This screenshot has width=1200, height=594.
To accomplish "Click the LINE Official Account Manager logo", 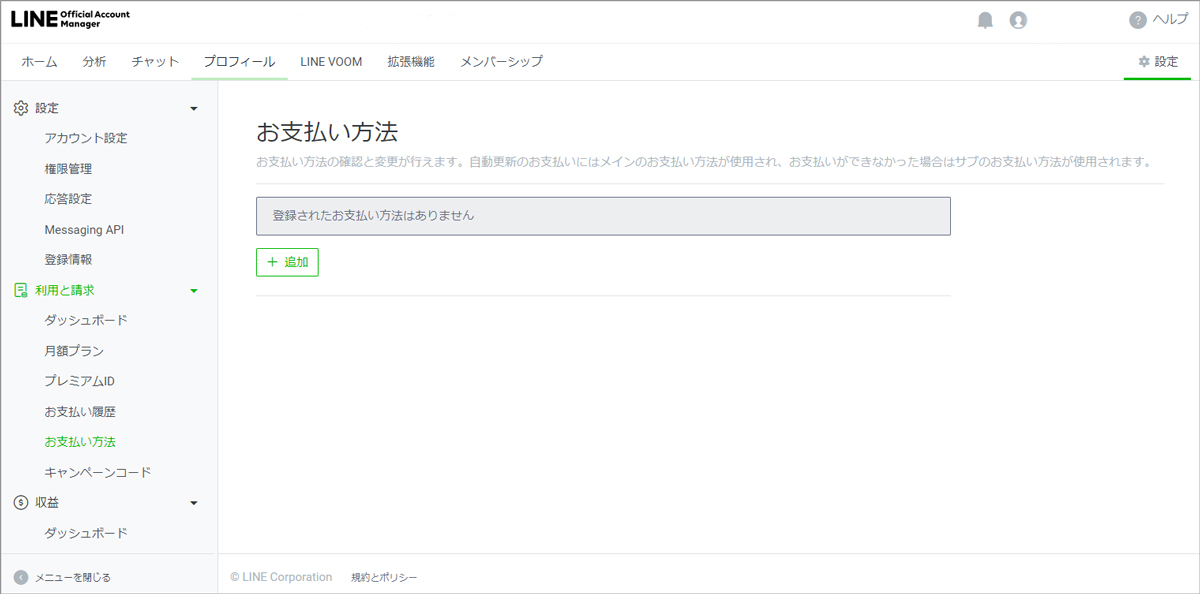I will point(70,20).
